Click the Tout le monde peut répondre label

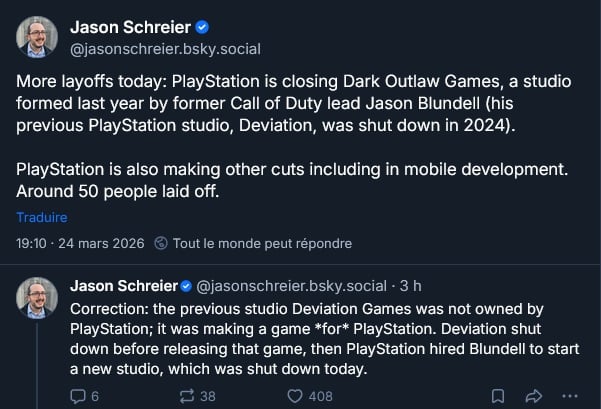(262, 243)
